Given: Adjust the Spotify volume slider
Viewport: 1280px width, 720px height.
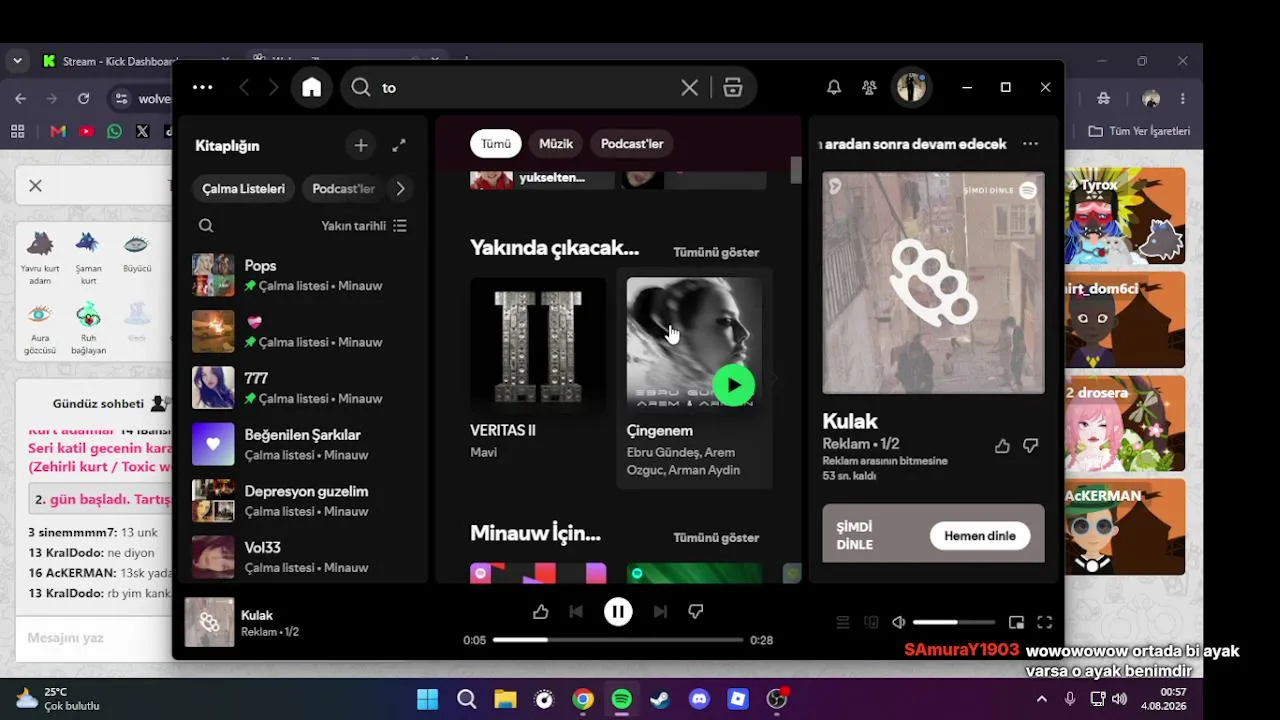Looking at the screenshot, I should [x=954, y=622].
